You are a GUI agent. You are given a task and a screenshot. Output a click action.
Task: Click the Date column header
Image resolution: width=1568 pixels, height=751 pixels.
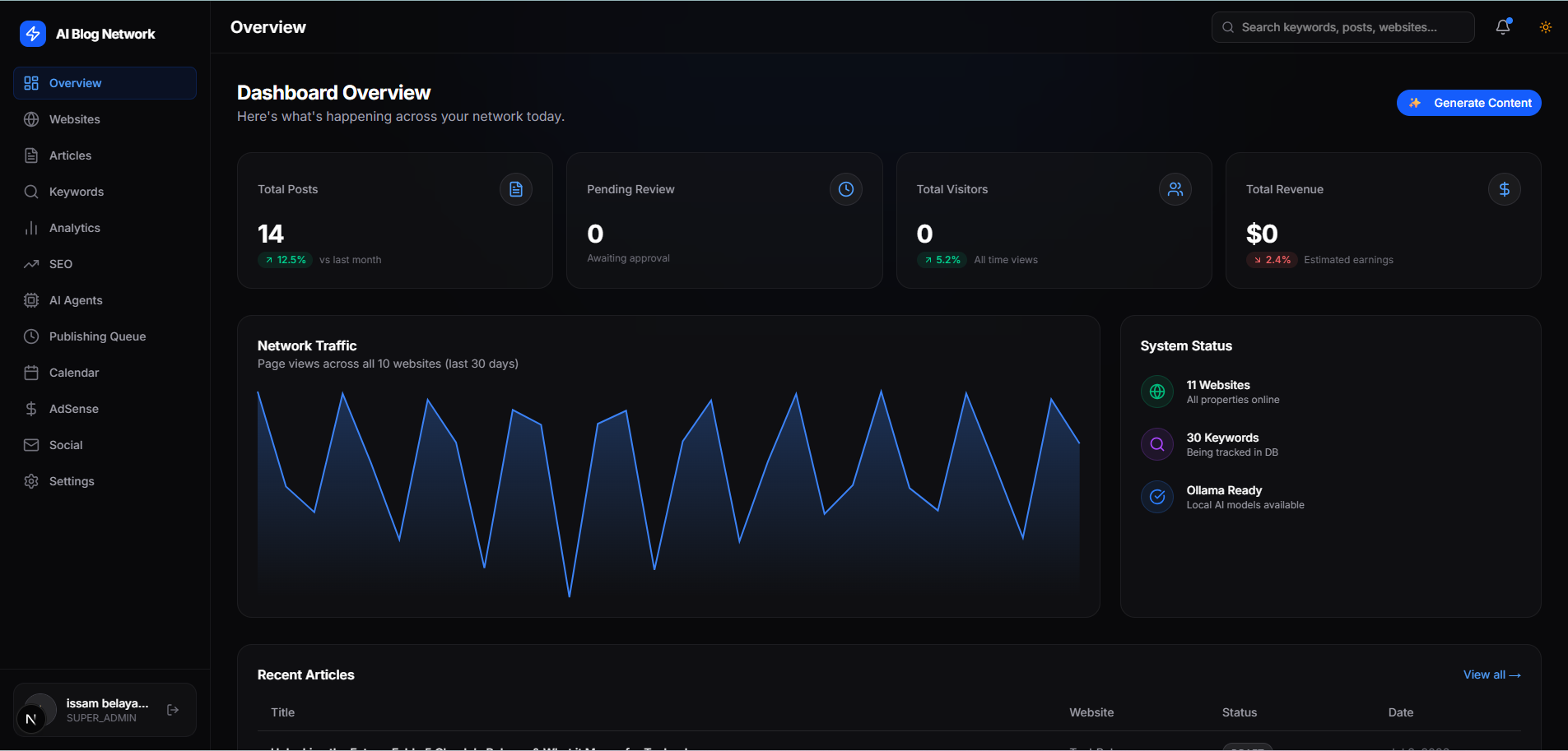(x=1400, y=712)
